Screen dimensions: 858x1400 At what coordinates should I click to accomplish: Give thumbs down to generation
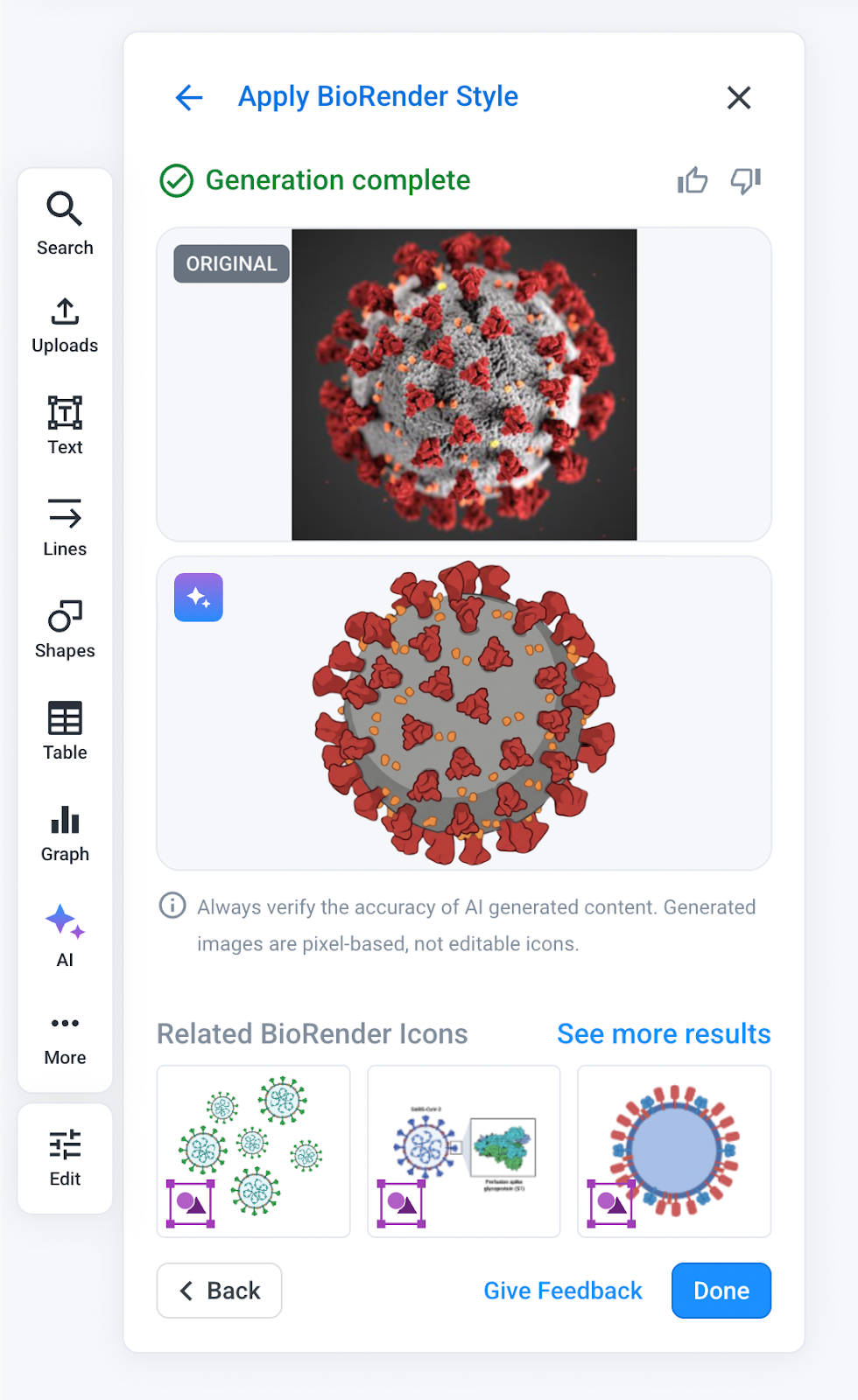pos(746,180)
